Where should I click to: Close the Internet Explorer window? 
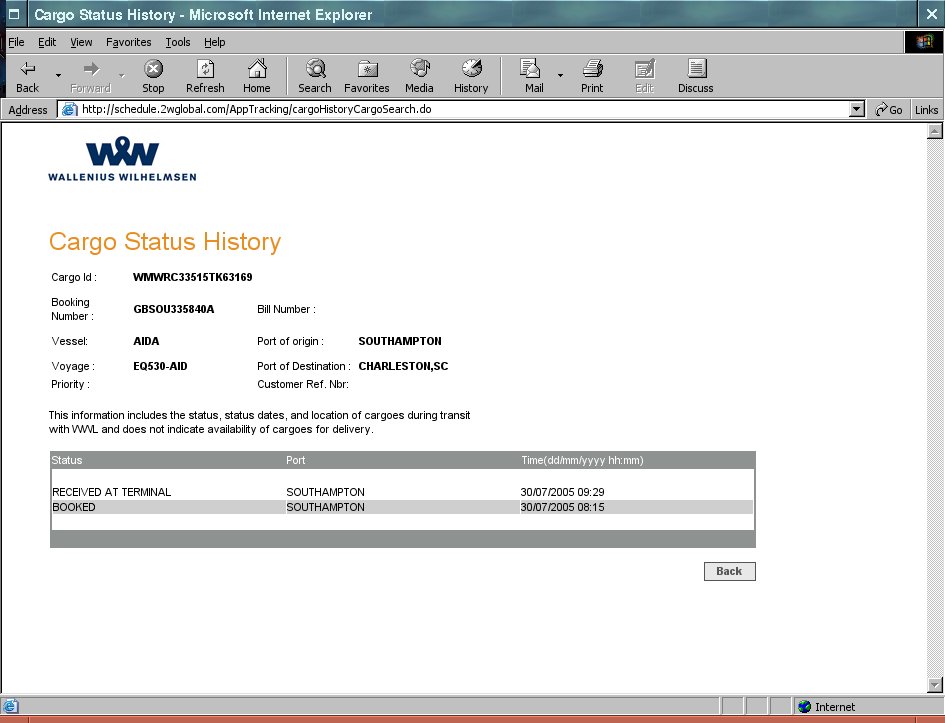pos(932,14)
